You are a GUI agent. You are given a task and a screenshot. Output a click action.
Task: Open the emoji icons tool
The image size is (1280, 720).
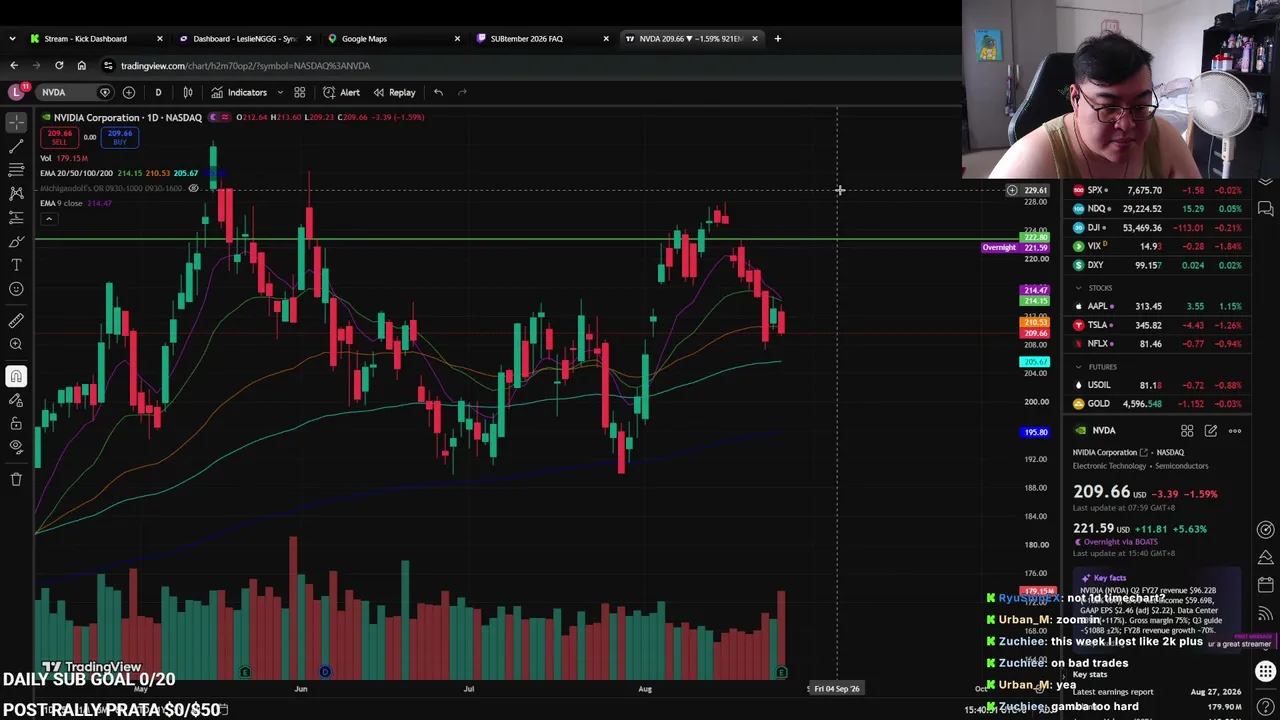(x=16, y=289)
